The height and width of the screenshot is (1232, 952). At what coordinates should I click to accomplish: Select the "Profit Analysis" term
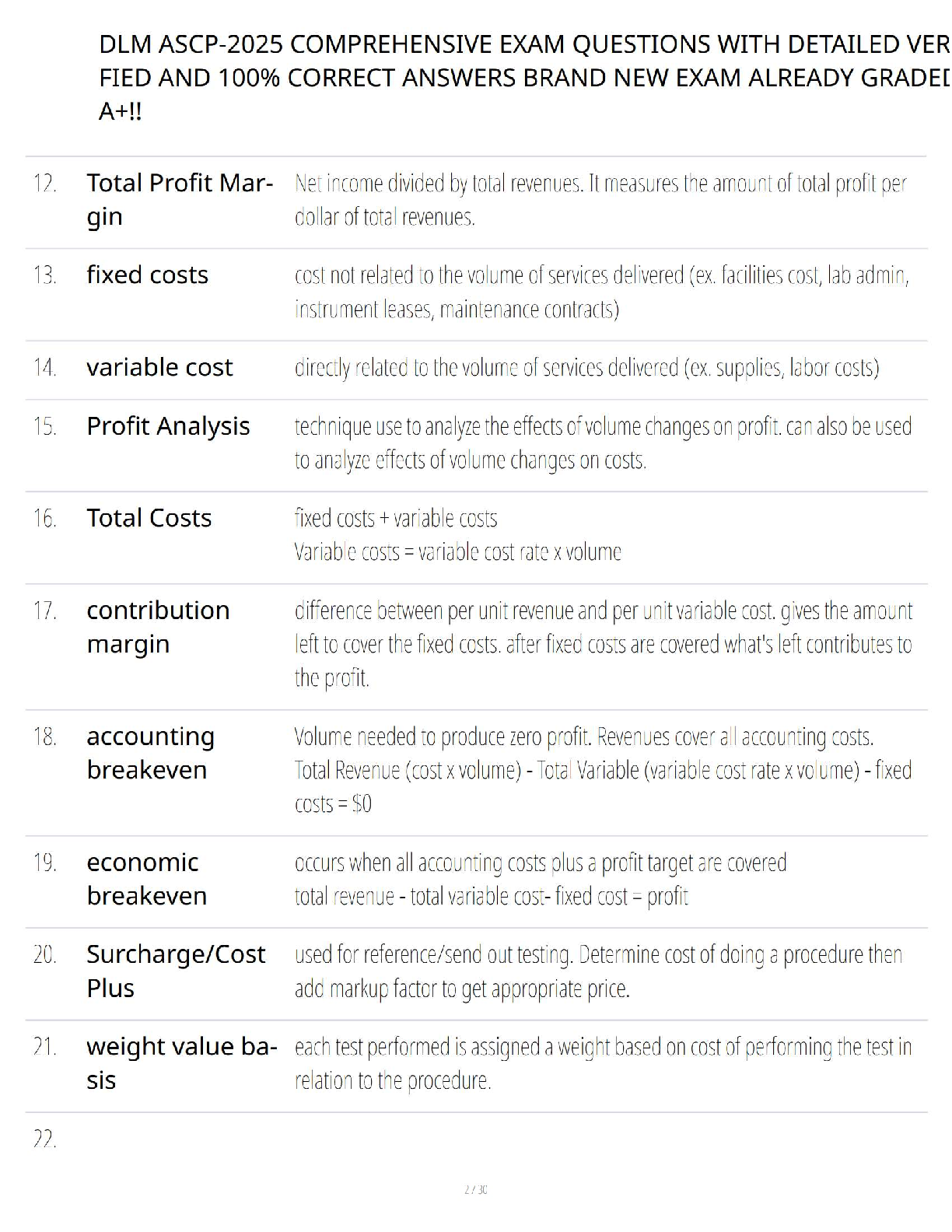click(x=168, y=426)
